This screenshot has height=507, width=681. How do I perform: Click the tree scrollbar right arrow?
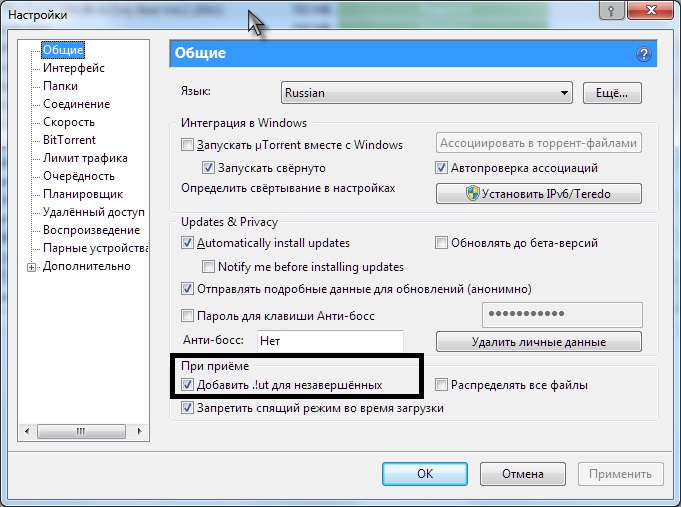139,431
